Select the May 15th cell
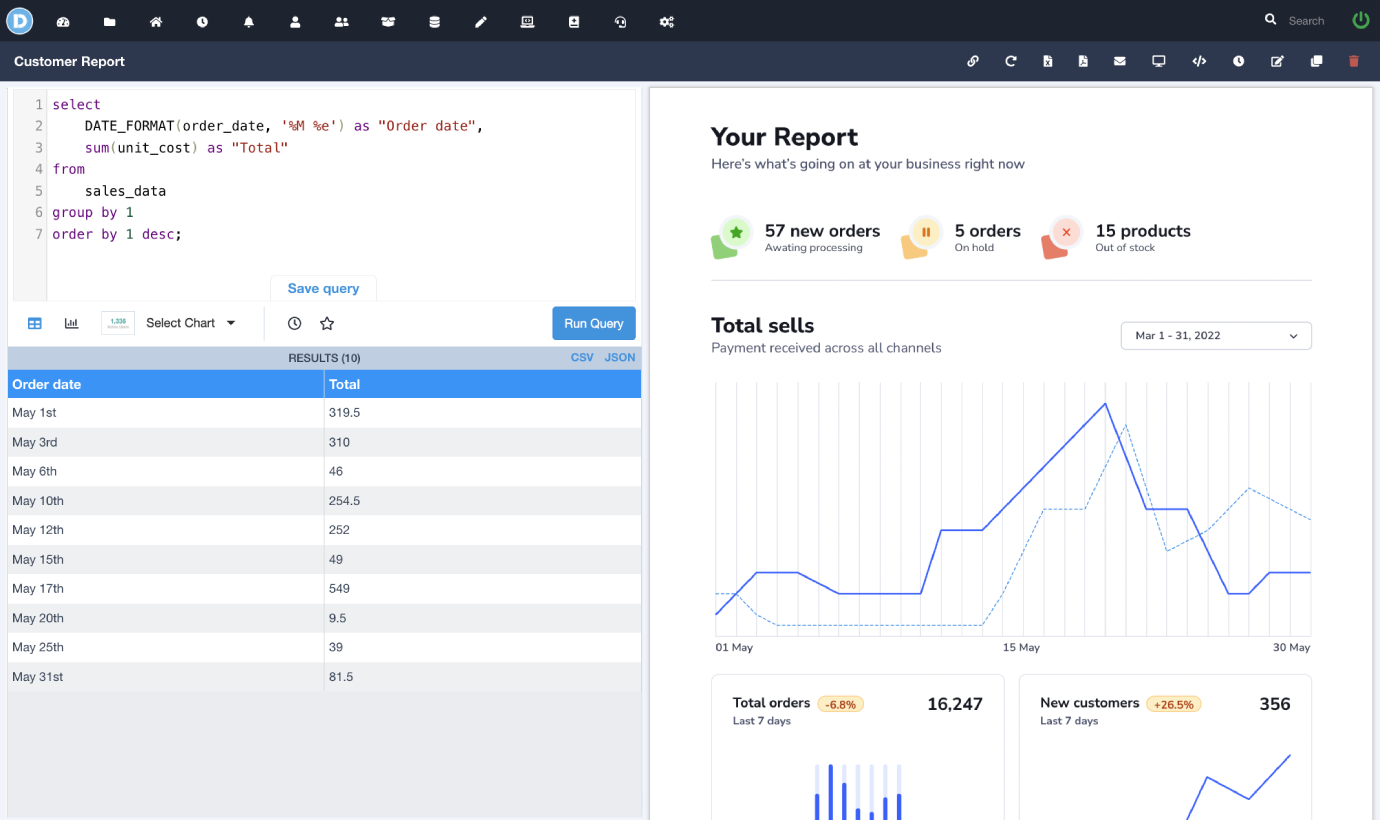 (x=166, y=560)
